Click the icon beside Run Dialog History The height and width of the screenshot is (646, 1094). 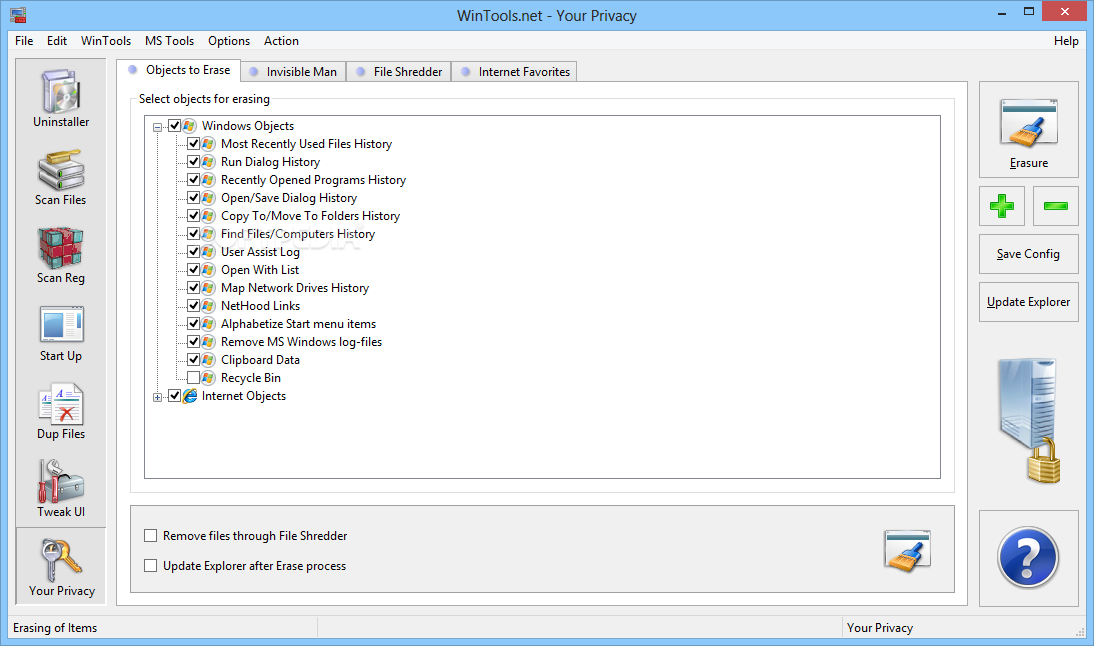208,162
